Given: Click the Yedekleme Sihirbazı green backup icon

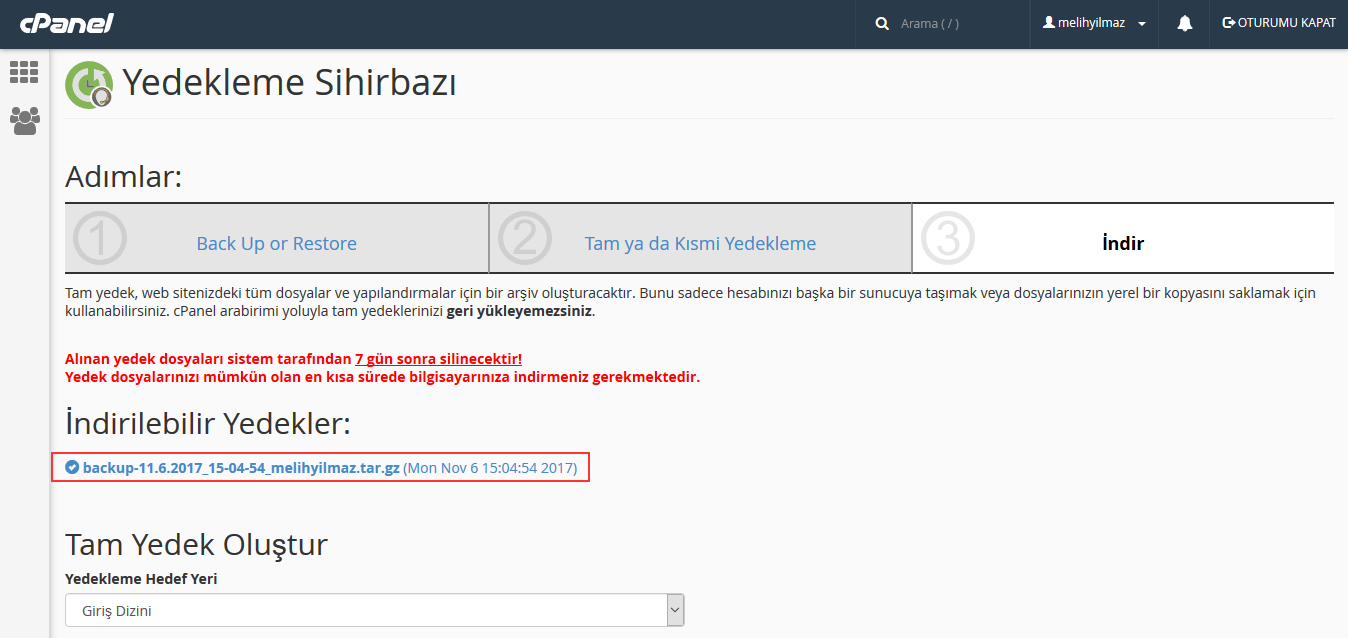Looking at the screenshot, I should coord(88,85).
